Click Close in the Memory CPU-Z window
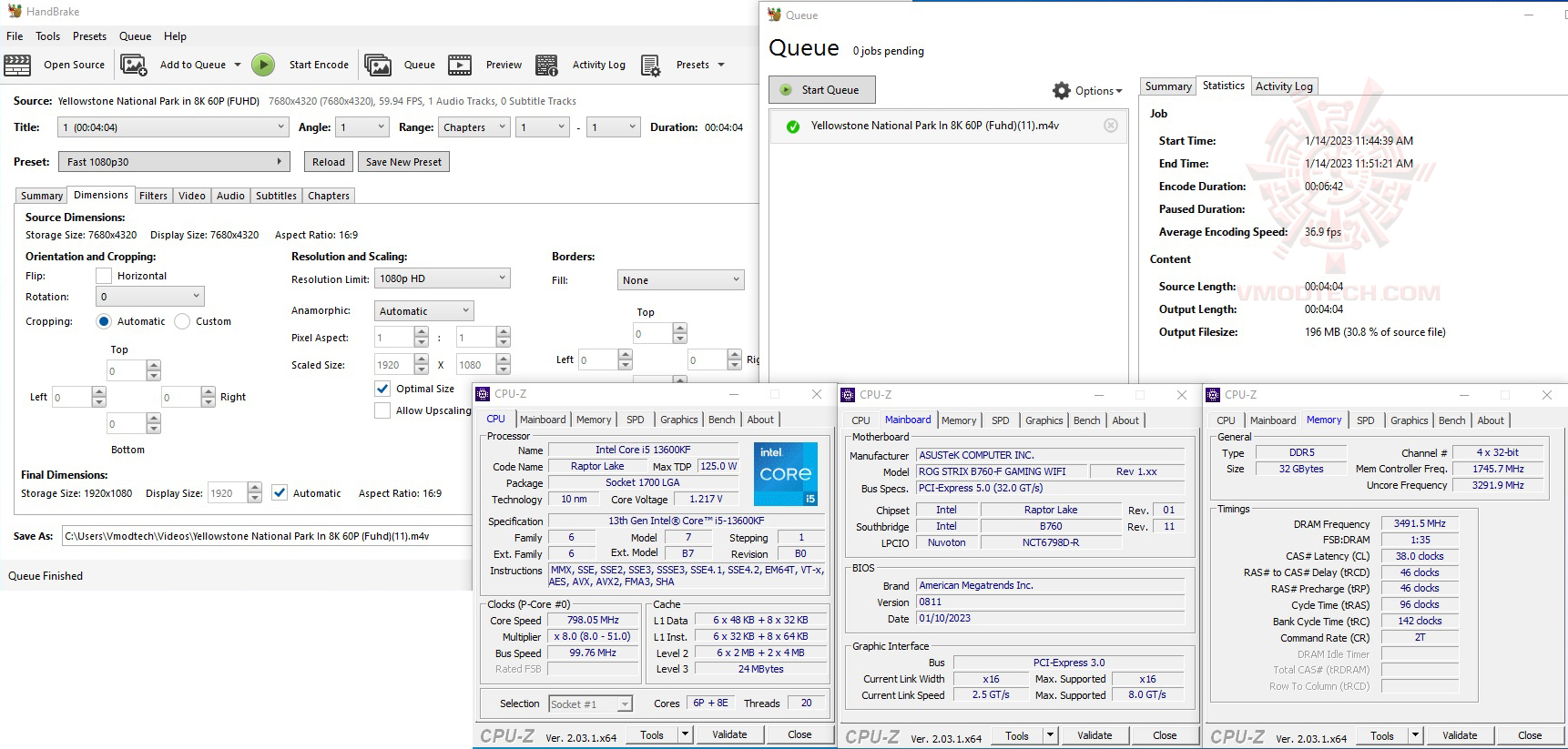 point(1530,736)
